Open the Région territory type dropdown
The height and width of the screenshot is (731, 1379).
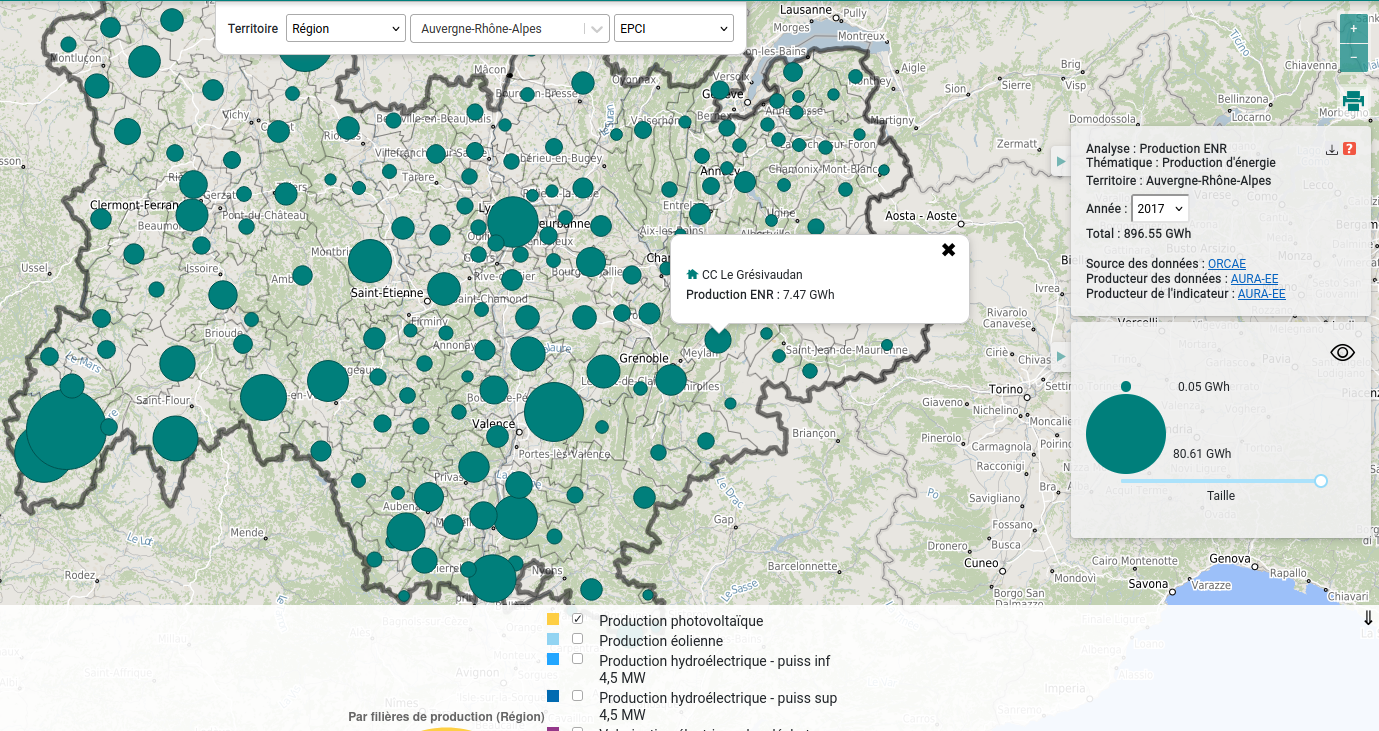tap(345, 29)
